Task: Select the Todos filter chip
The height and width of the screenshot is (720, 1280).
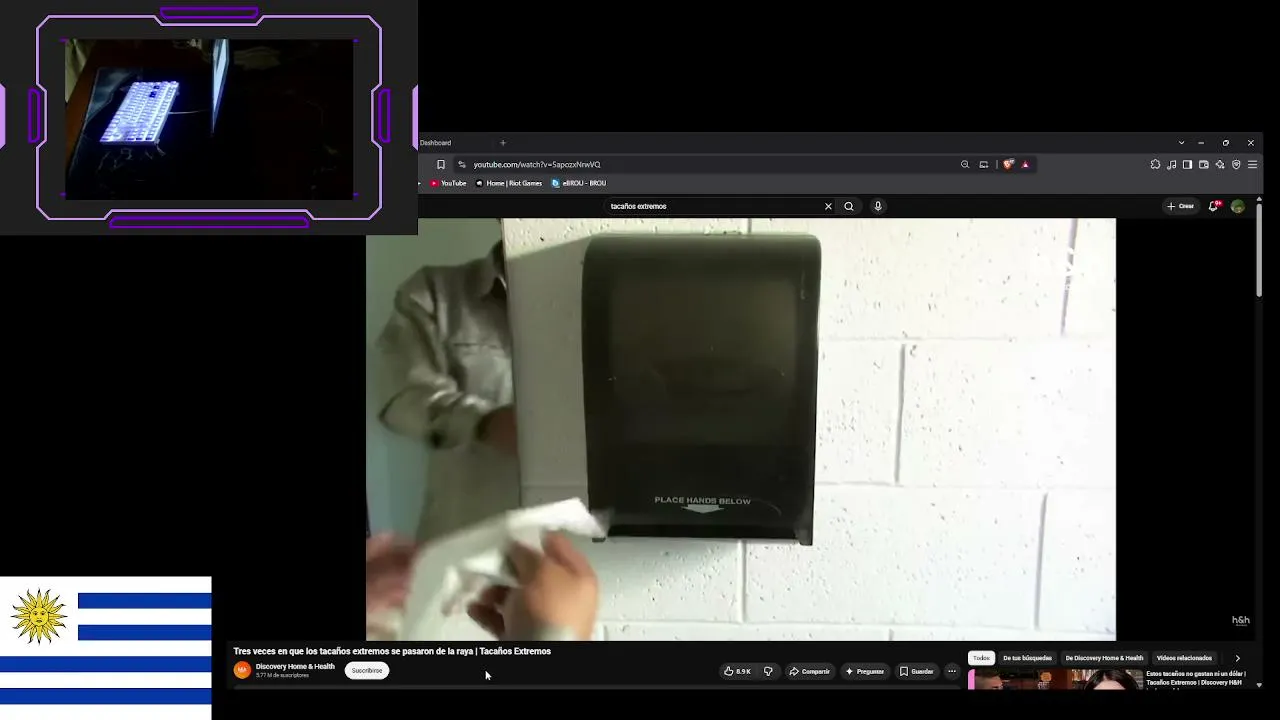Action: coord(981,658)
